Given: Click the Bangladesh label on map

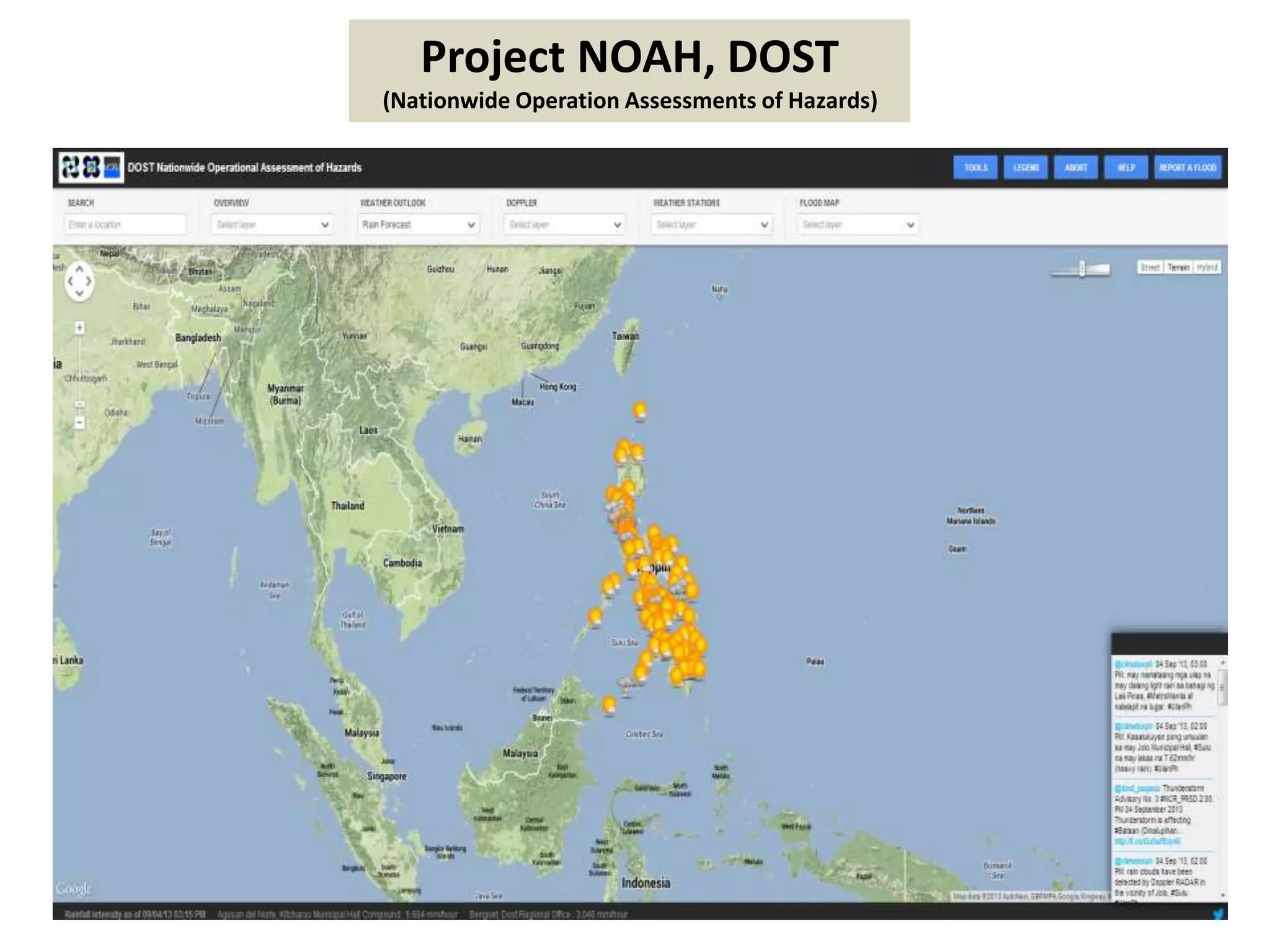Looking at the screenshot, I should tap(198, 338).
